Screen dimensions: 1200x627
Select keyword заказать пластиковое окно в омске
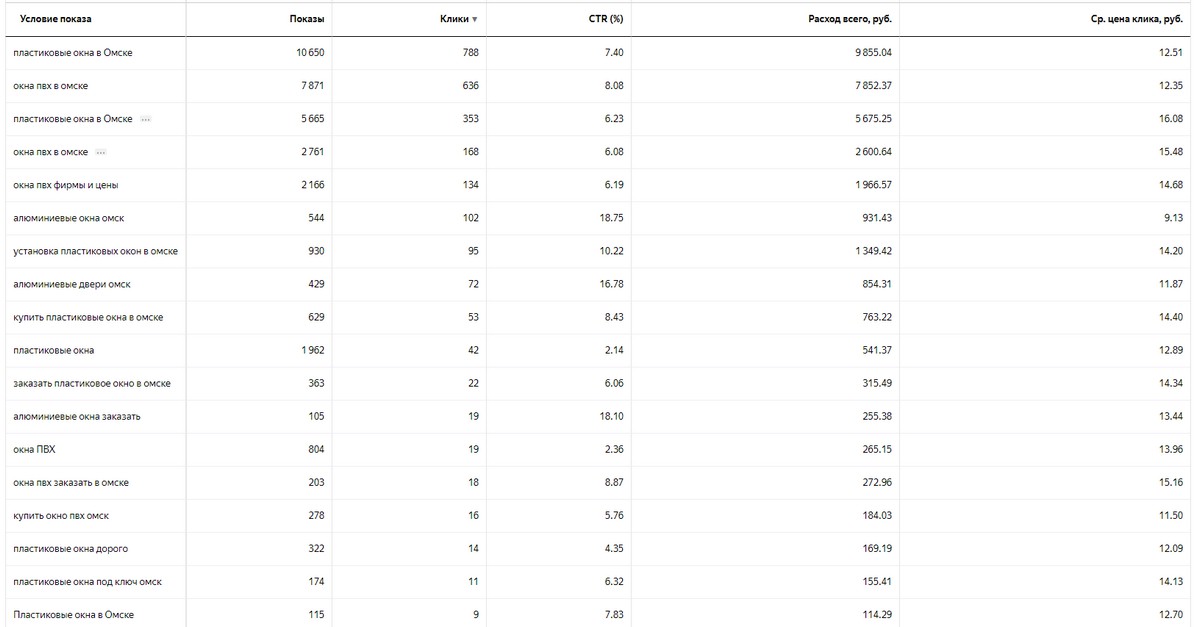tap(91, 383)
